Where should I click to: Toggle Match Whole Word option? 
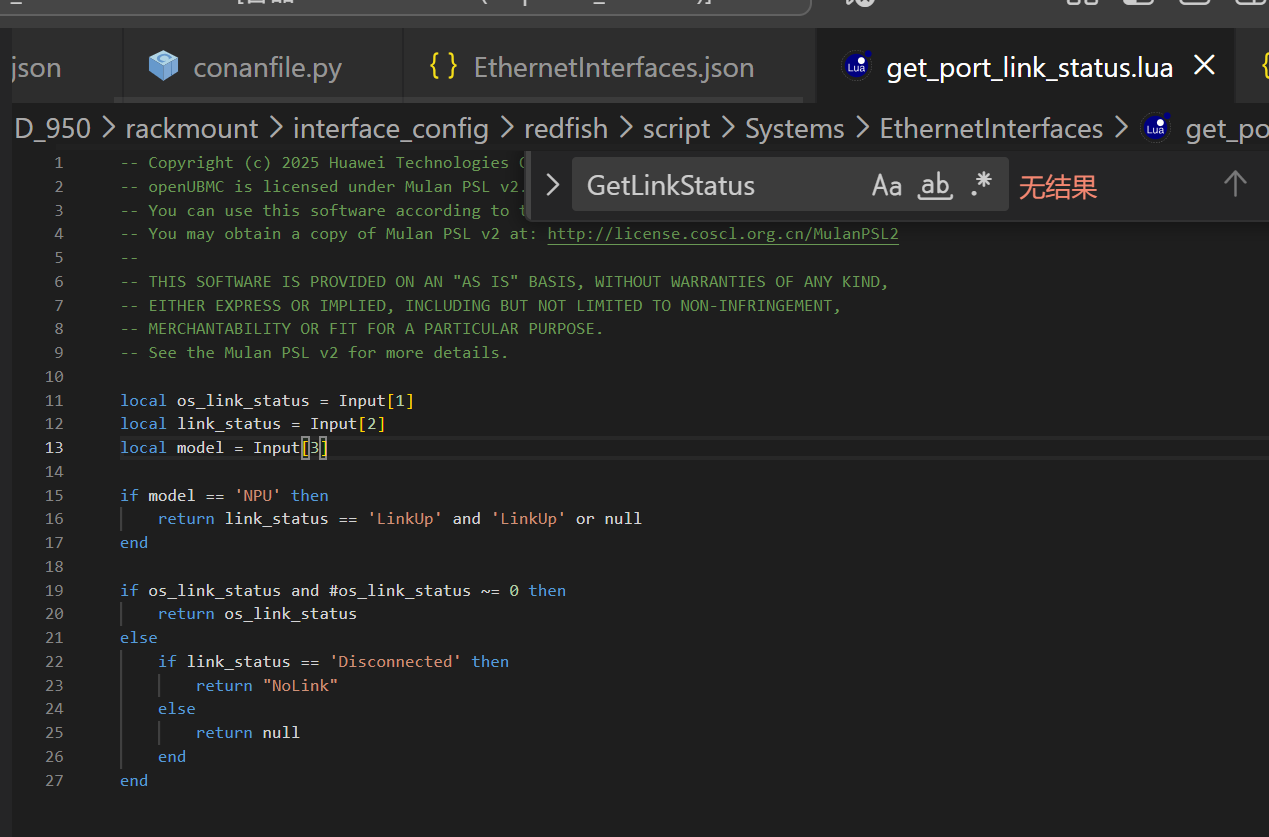[935, 185]
